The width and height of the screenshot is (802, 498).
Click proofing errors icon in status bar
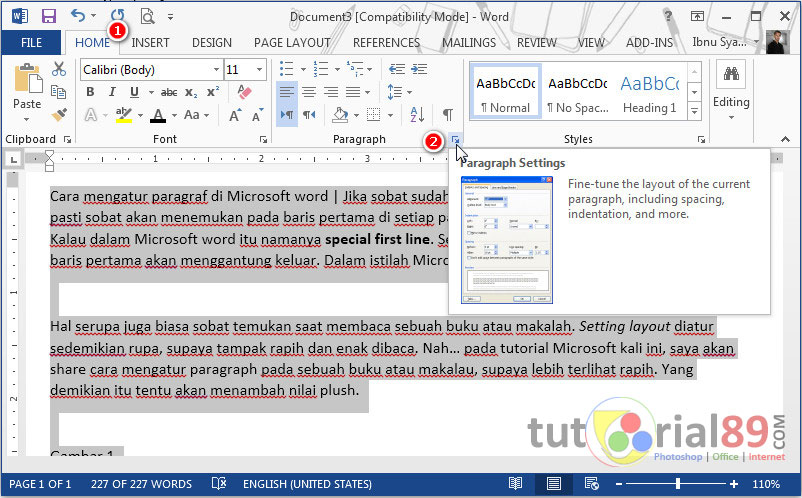[x=219, y=484]
